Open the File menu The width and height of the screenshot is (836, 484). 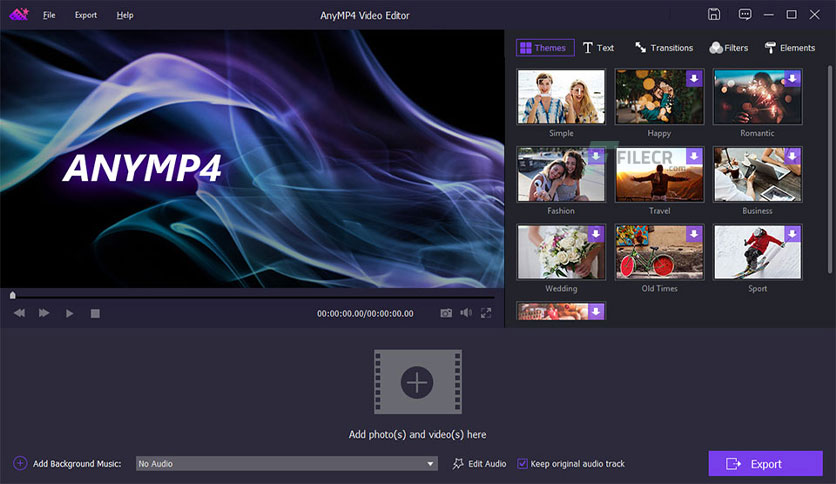[x=49, y=15]
